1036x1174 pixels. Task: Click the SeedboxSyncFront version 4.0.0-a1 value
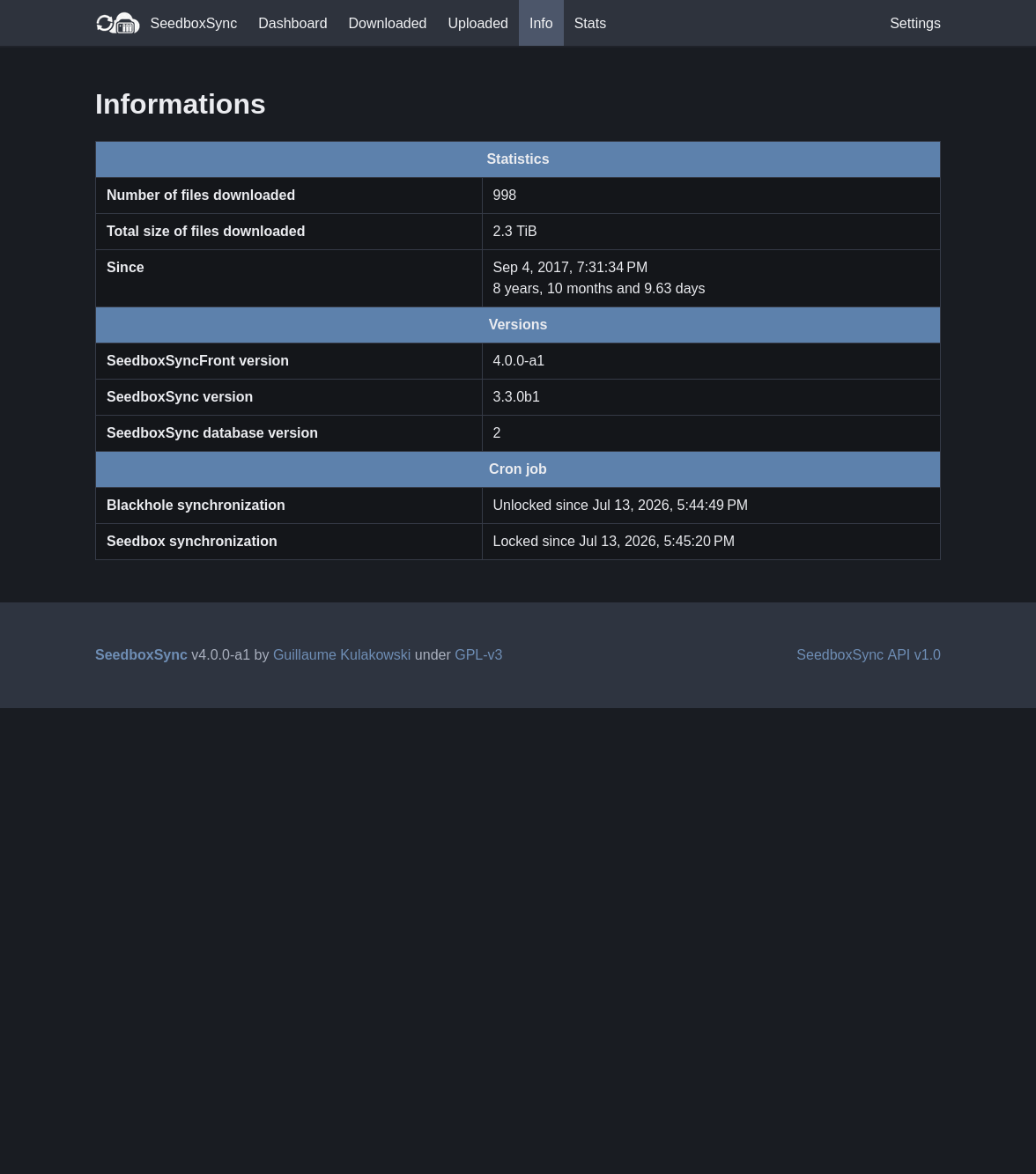coord(519,361)
